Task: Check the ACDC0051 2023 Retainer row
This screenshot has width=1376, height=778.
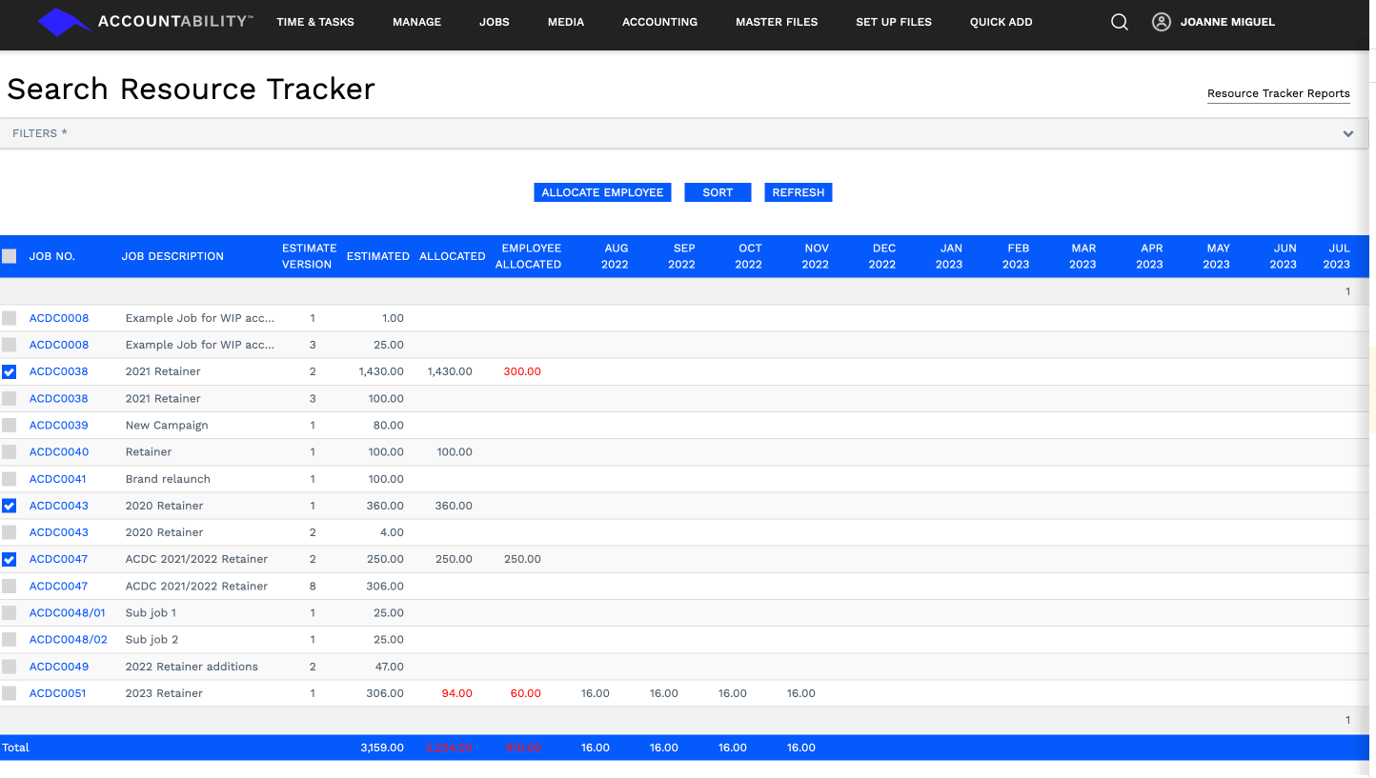Action: [x=10, y=692]
